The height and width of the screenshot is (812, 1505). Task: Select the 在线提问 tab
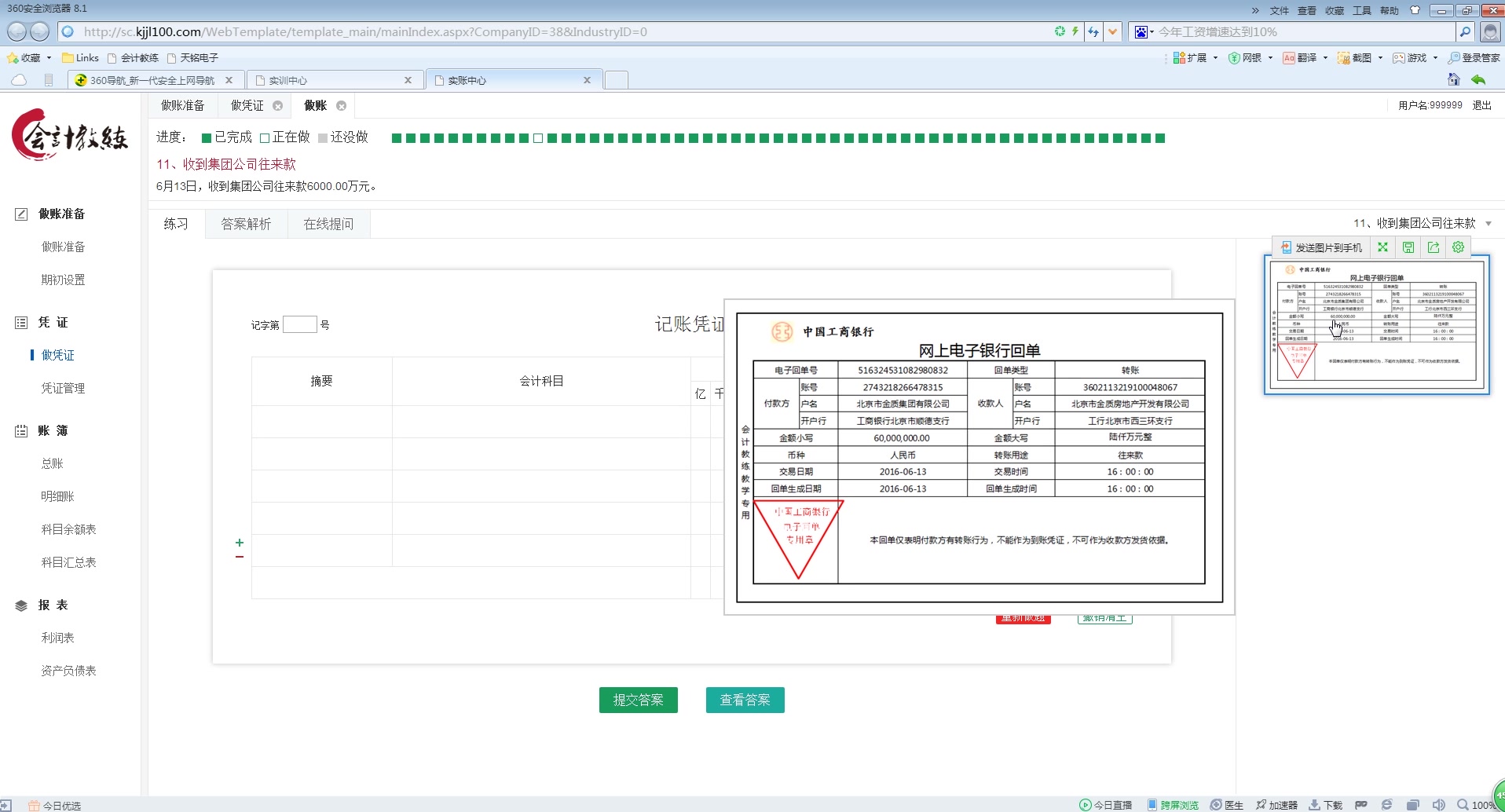328,224
